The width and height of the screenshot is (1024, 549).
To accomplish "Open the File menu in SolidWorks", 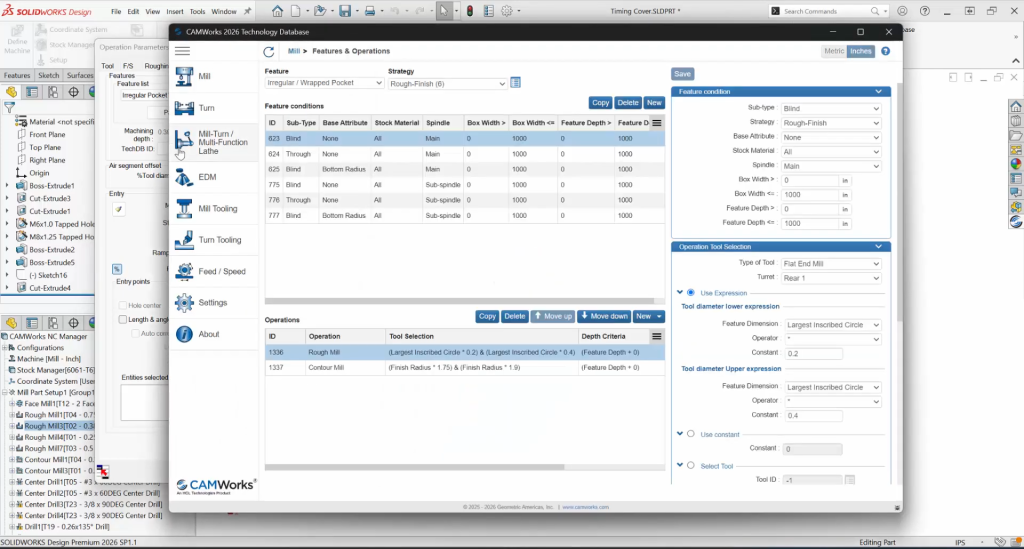I will click(116, 12).
